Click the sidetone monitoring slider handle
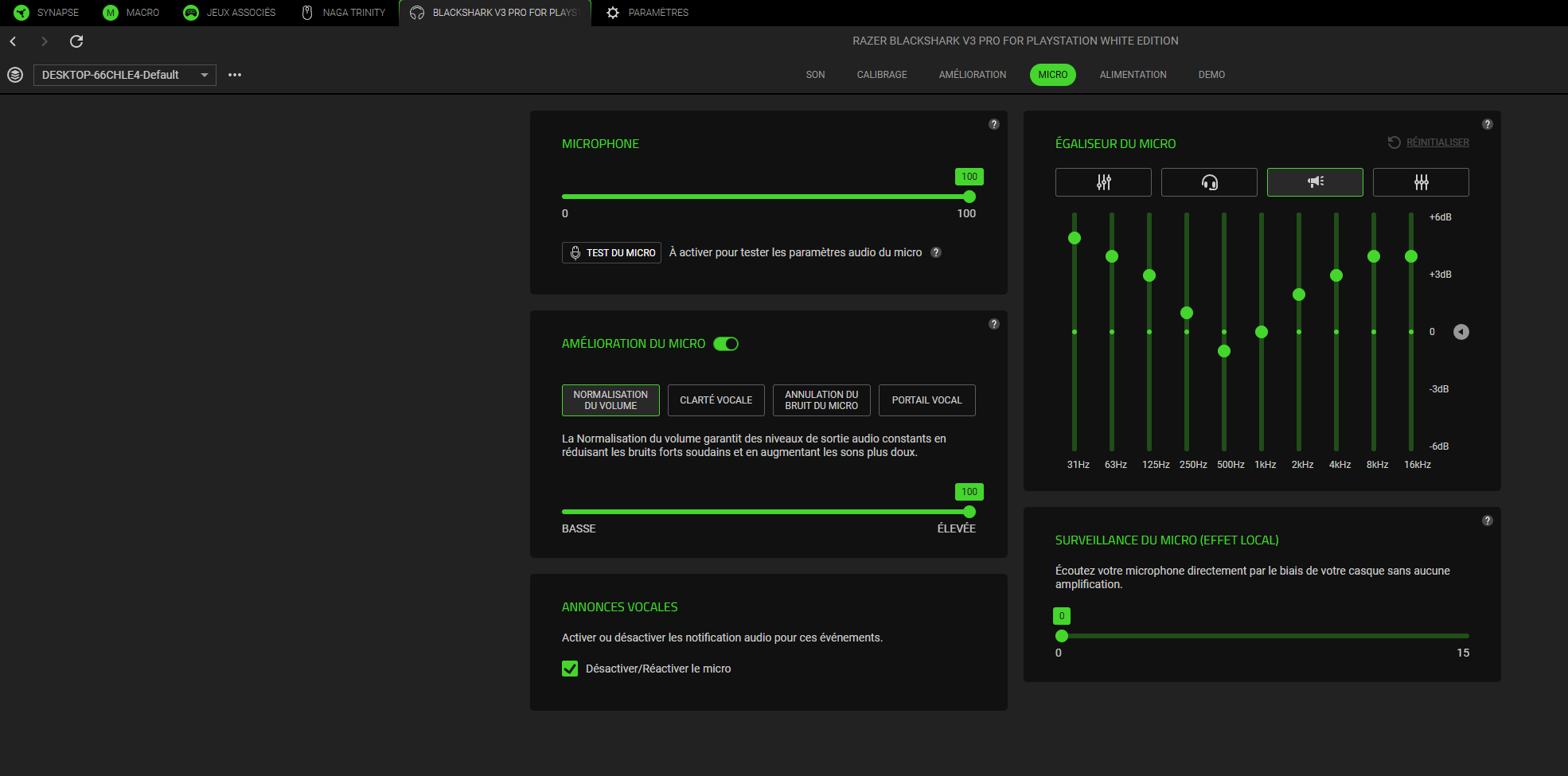This screenshot has height=776, width=1568. (x=1062, y=636)
